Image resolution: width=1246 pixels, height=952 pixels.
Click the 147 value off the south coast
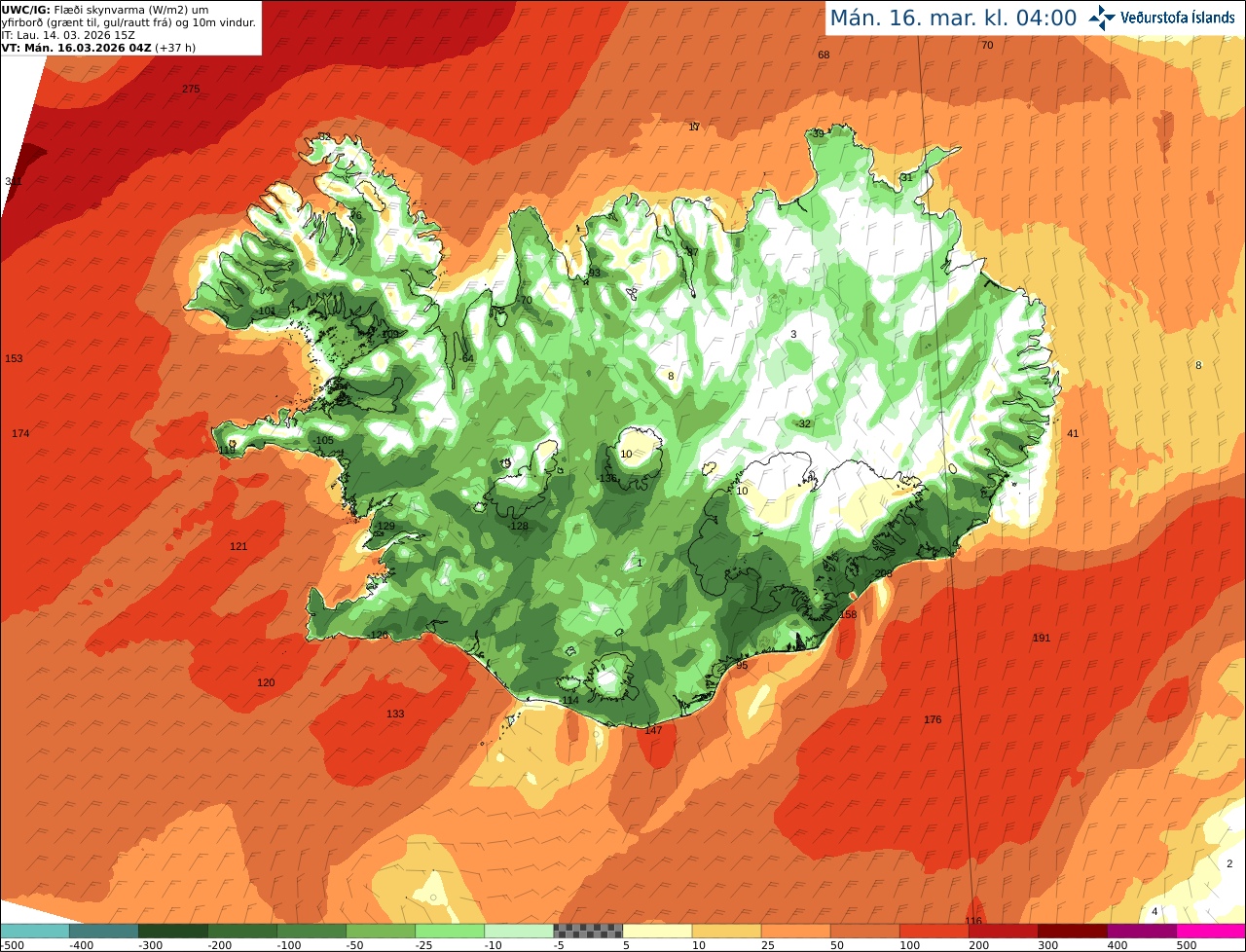(x=653, y=731)
